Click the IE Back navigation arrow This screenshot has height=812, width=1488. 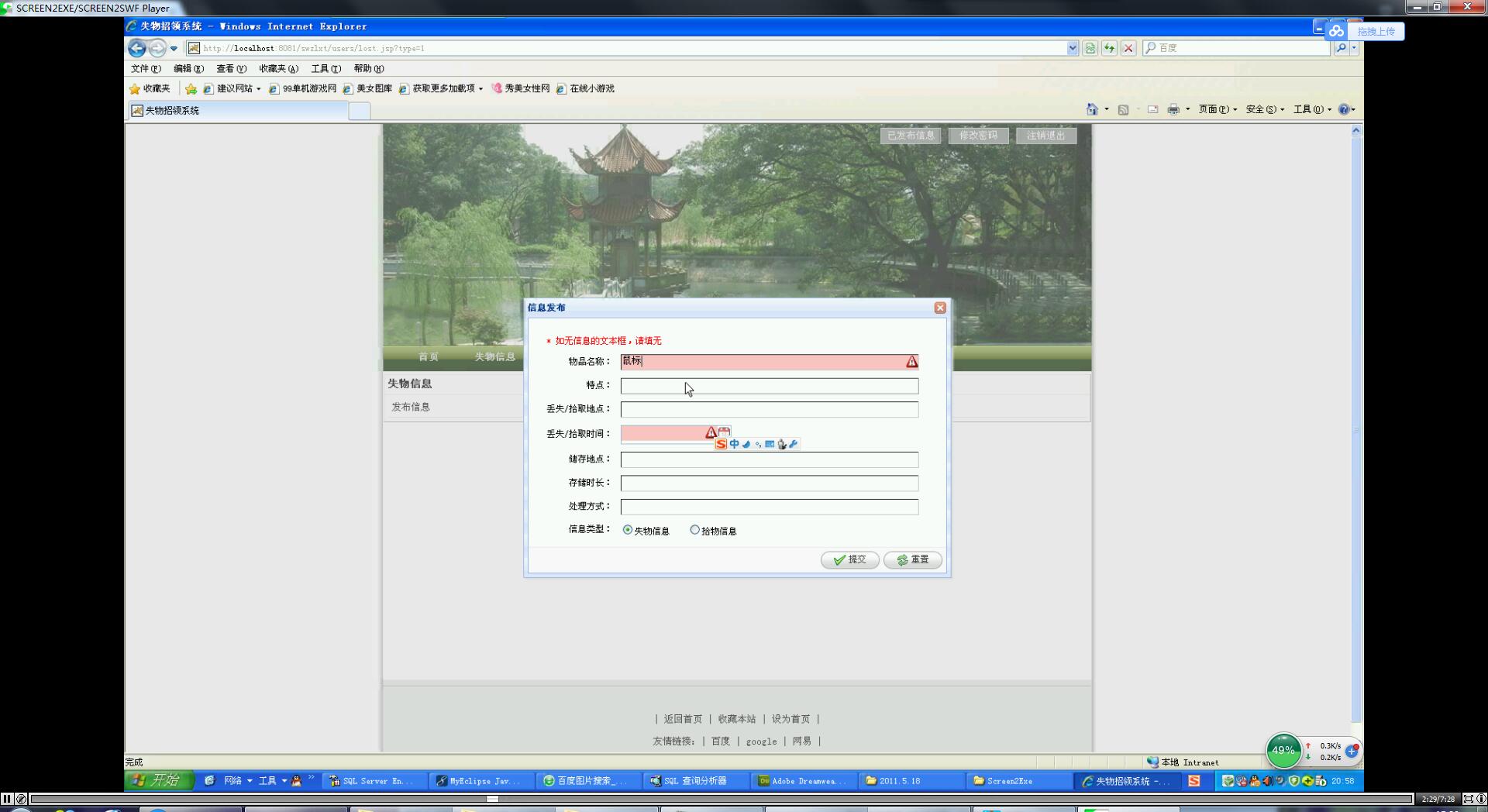137,48
